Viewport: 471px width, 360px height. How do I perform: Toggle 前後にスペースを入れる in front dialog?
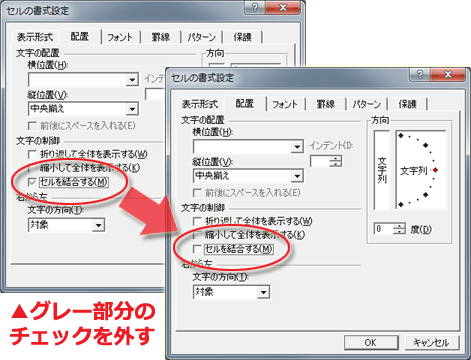point(197,193)
